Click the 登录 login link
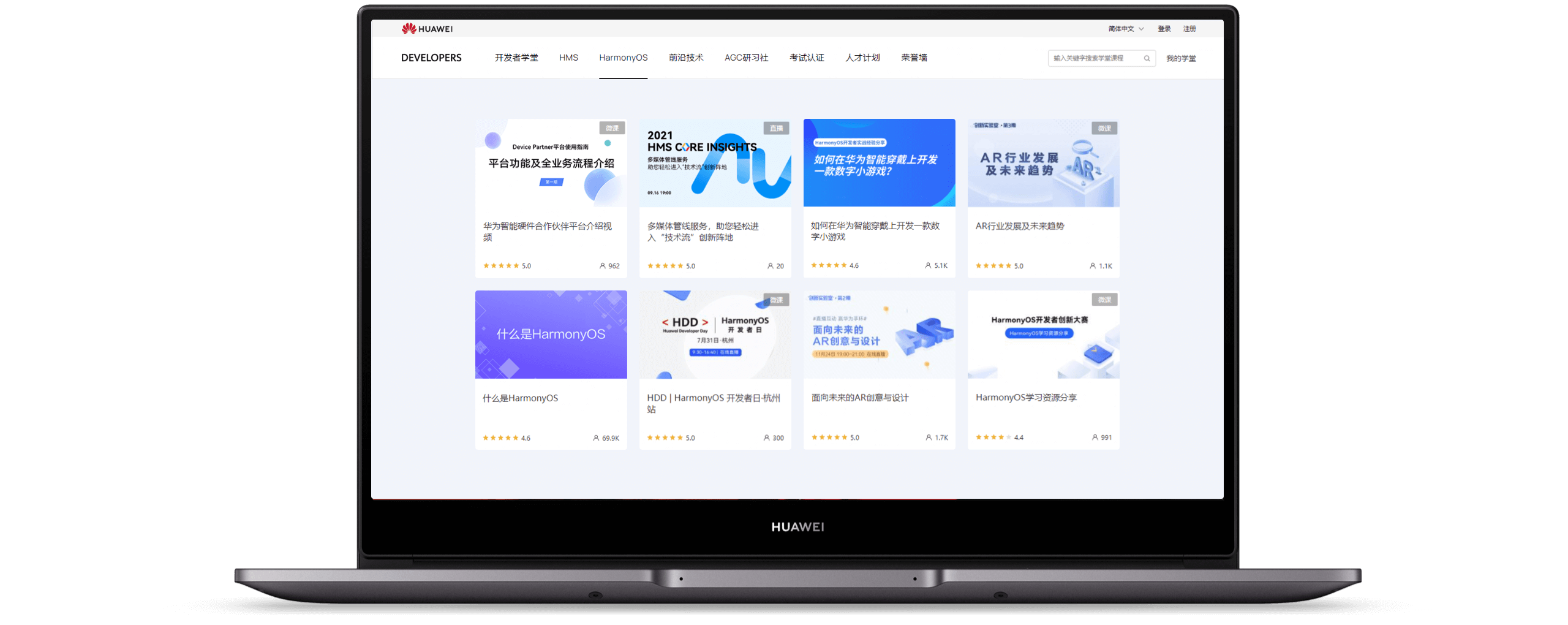Image resolution: width=1568 pixels, height=625 pixels. pos(1164,29)
